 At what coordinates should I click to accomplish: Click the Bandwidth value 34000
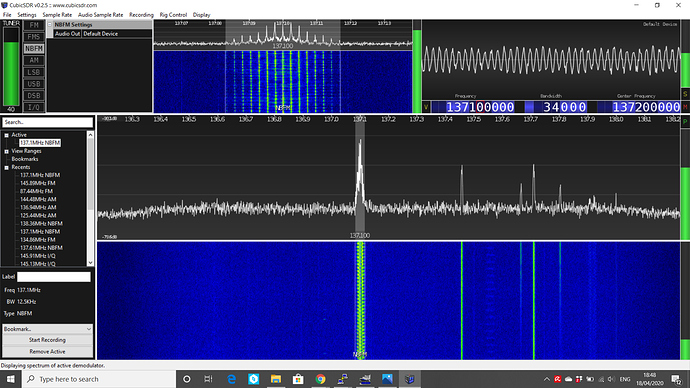(565, 107)
